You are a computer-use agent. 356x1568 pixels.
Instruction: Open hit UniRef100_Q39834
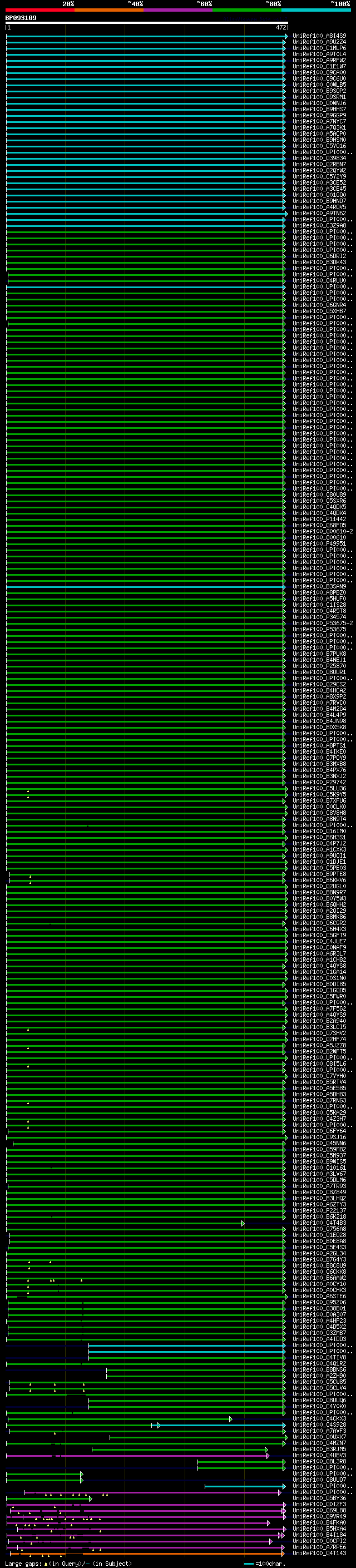319,159
